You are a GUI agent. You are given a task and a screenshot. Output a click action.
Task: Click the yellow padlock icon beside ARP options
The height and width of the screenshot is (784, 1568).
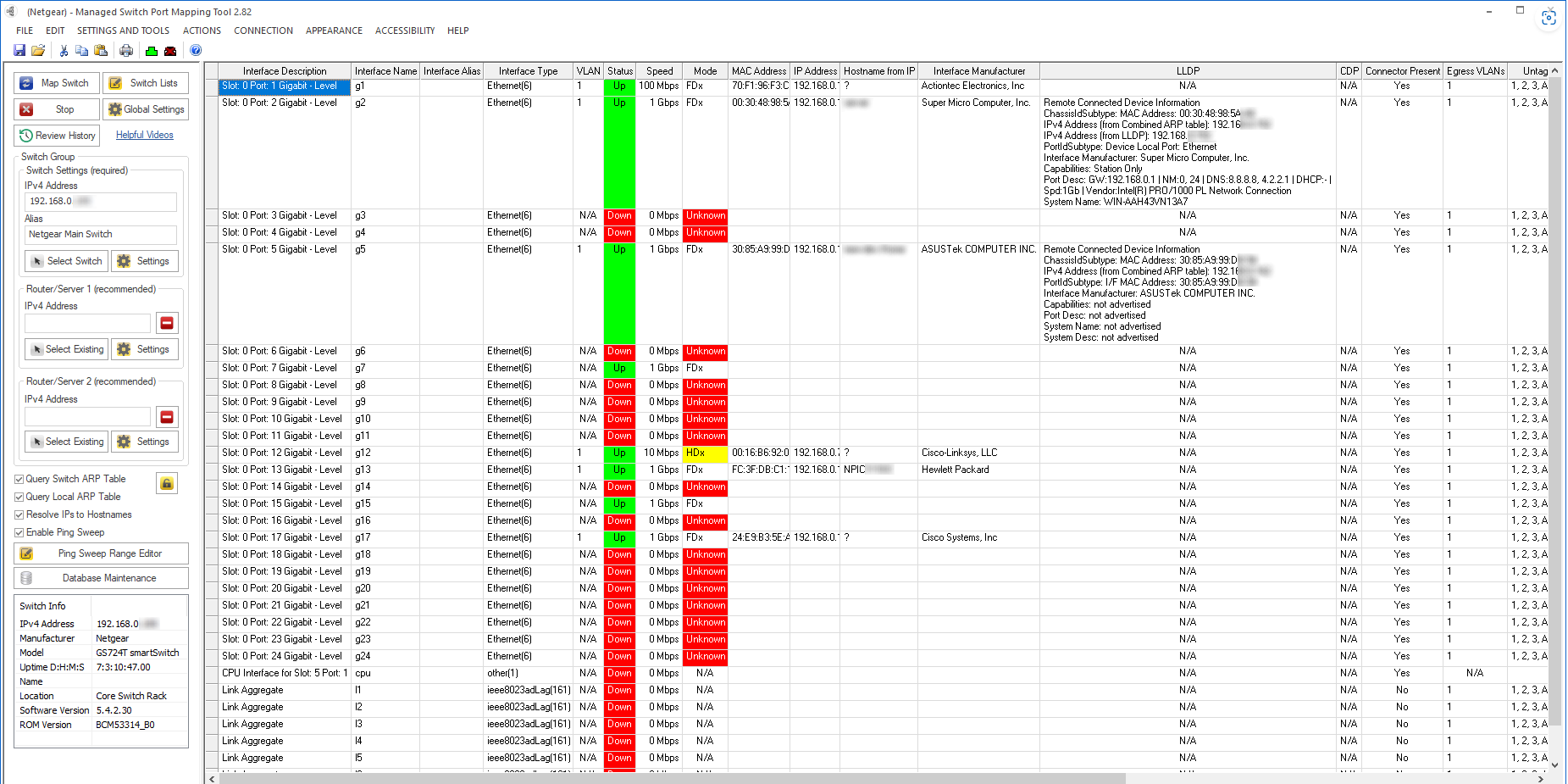point(167,483)
